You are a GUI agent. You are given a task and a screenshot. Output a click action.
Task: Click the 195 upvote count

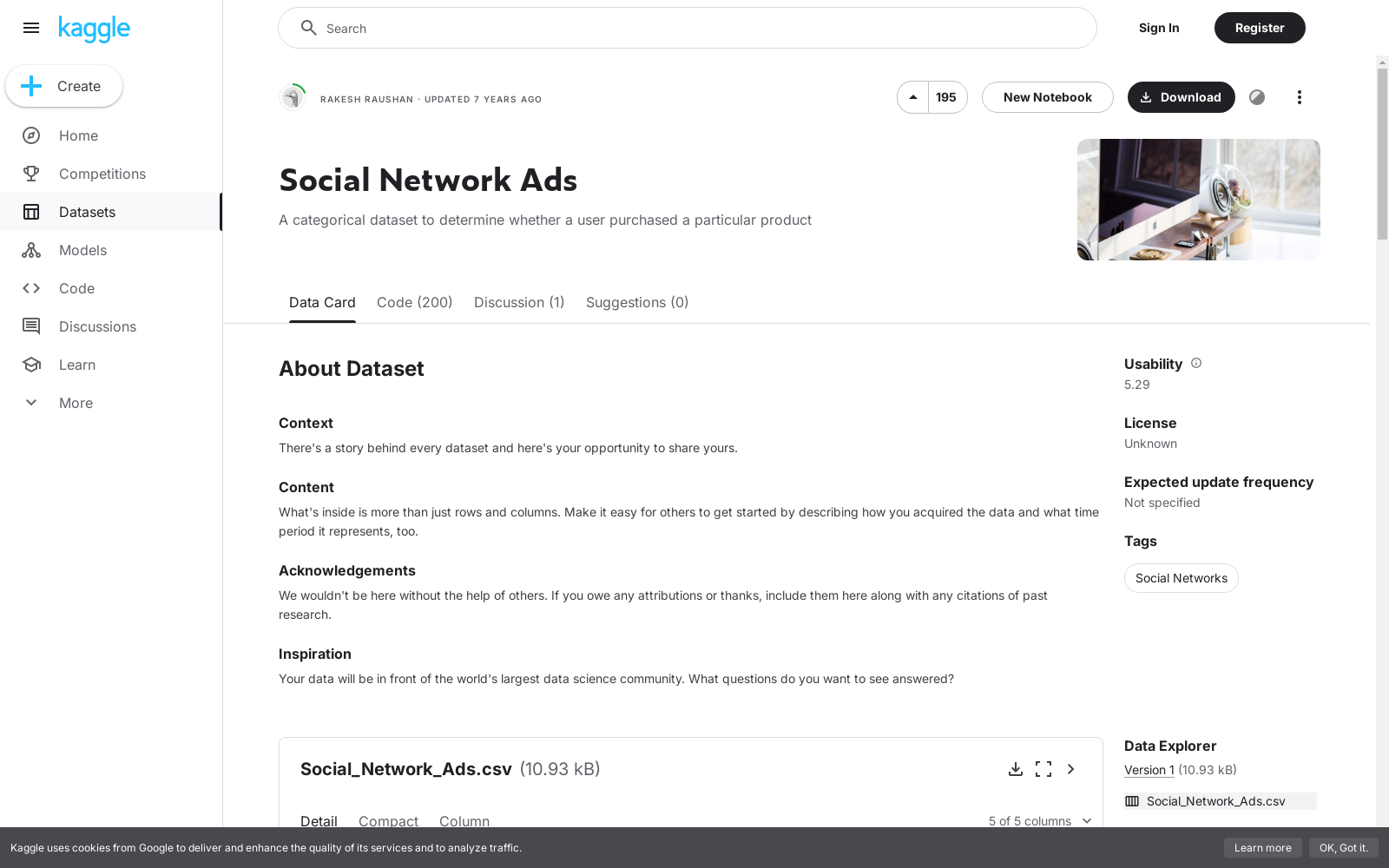click(x=947, y=97)
